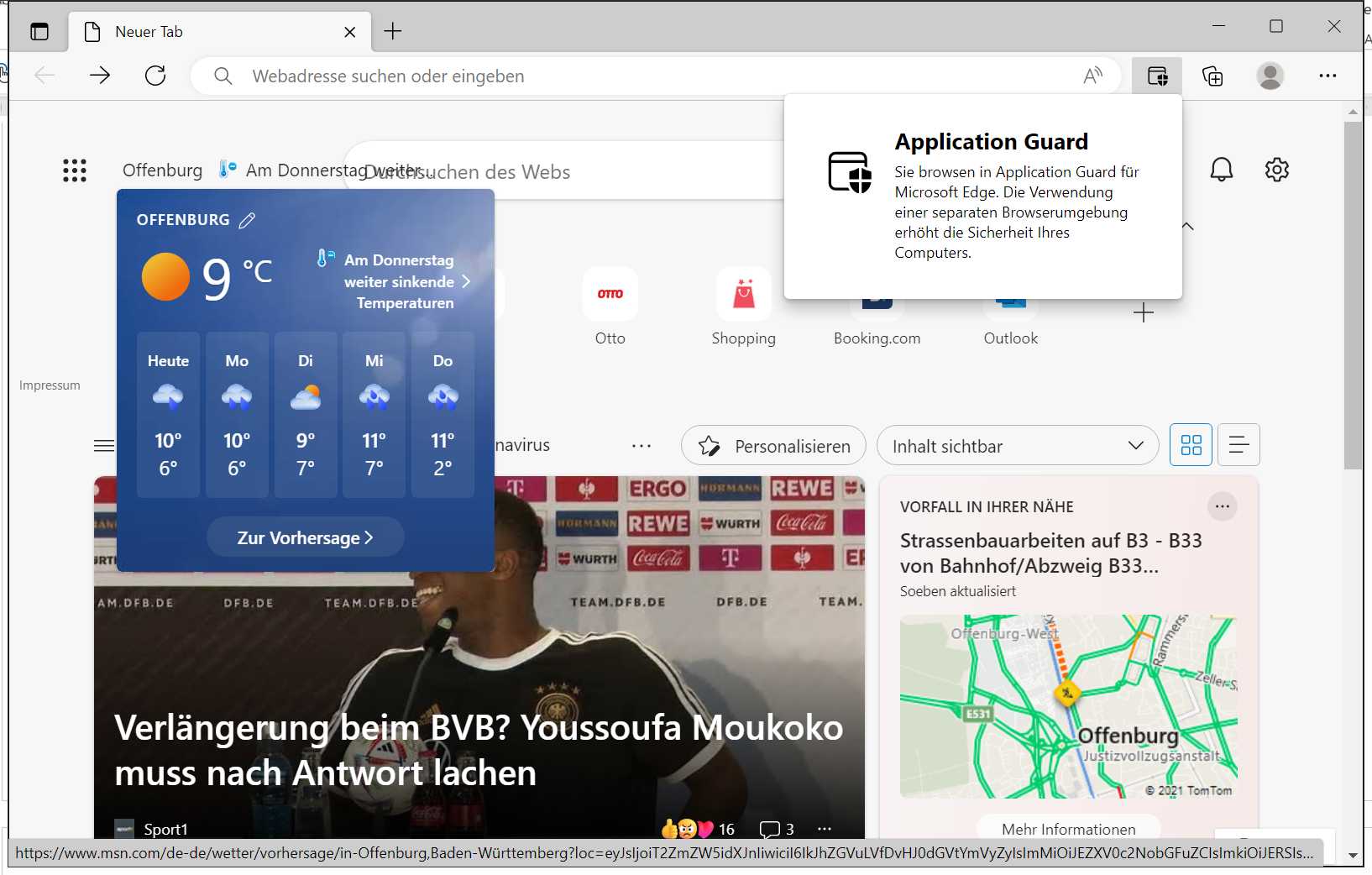The width and height of the screenshot is (1372, 875).
Task: Switch feed to grid layout
Action: [x=1191, y=445]
